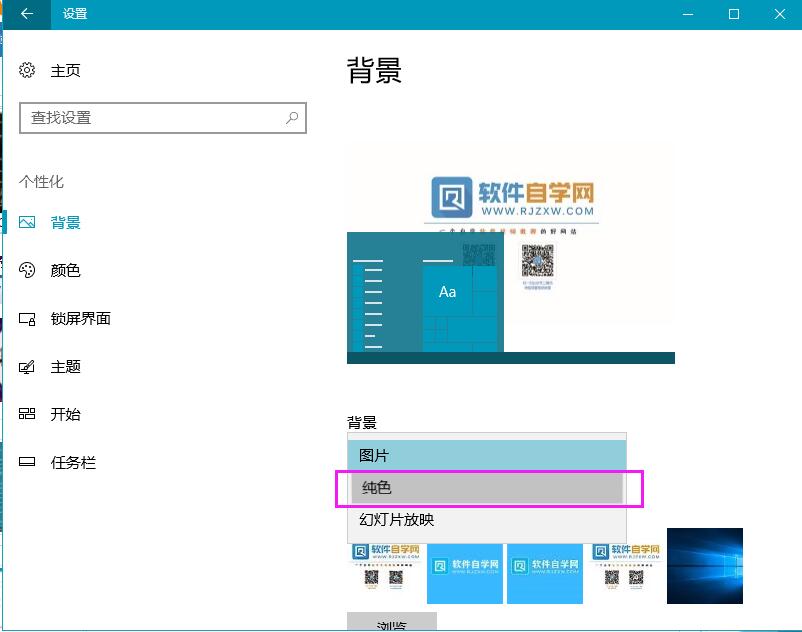Viewport: 802px width, 632px height.
Task: Click the 浏览 button at the bottom
Action: point(391,624)
